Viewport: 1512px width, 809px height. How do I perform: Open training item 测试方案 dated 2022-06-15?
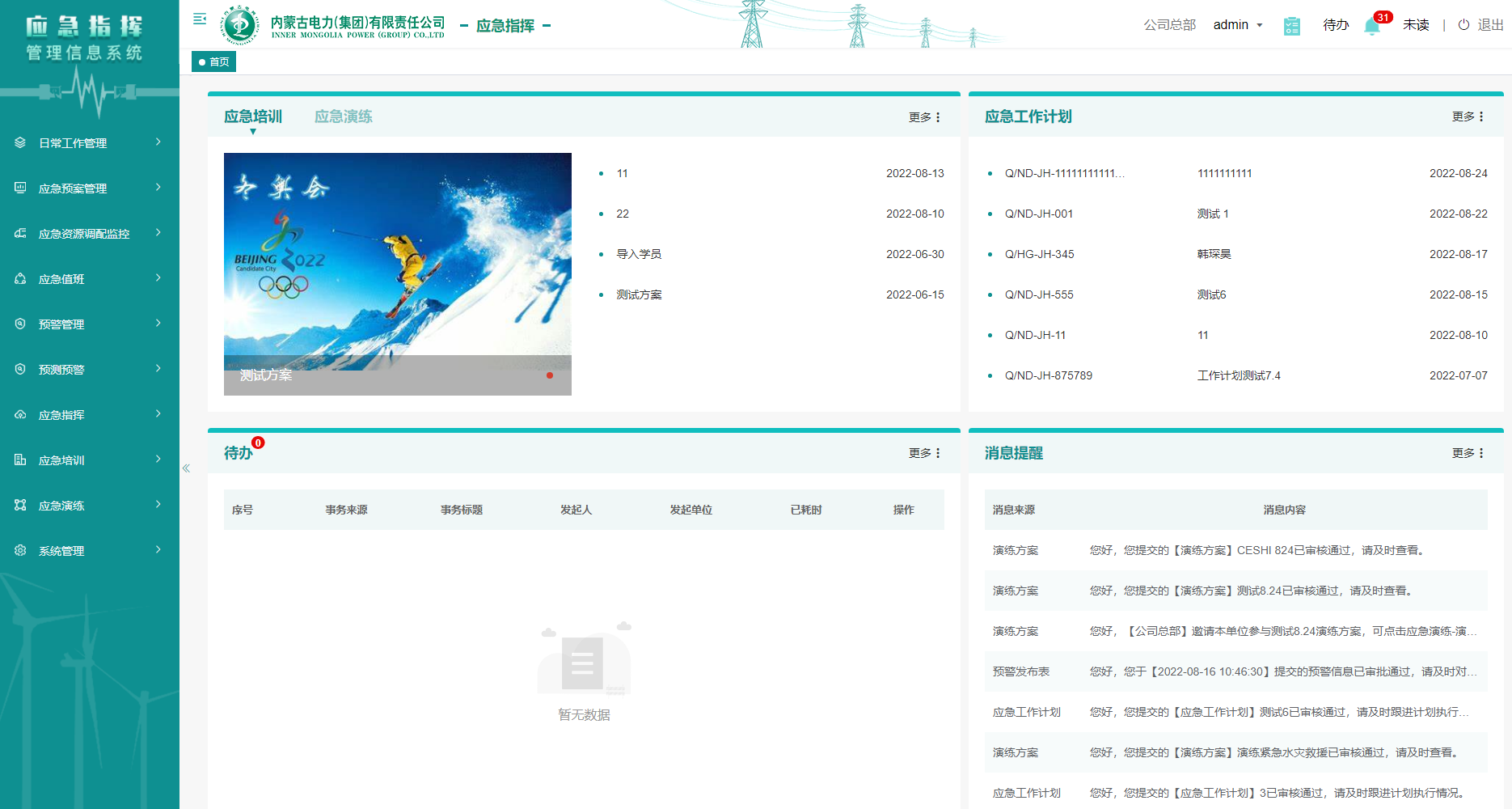[639, 294]
